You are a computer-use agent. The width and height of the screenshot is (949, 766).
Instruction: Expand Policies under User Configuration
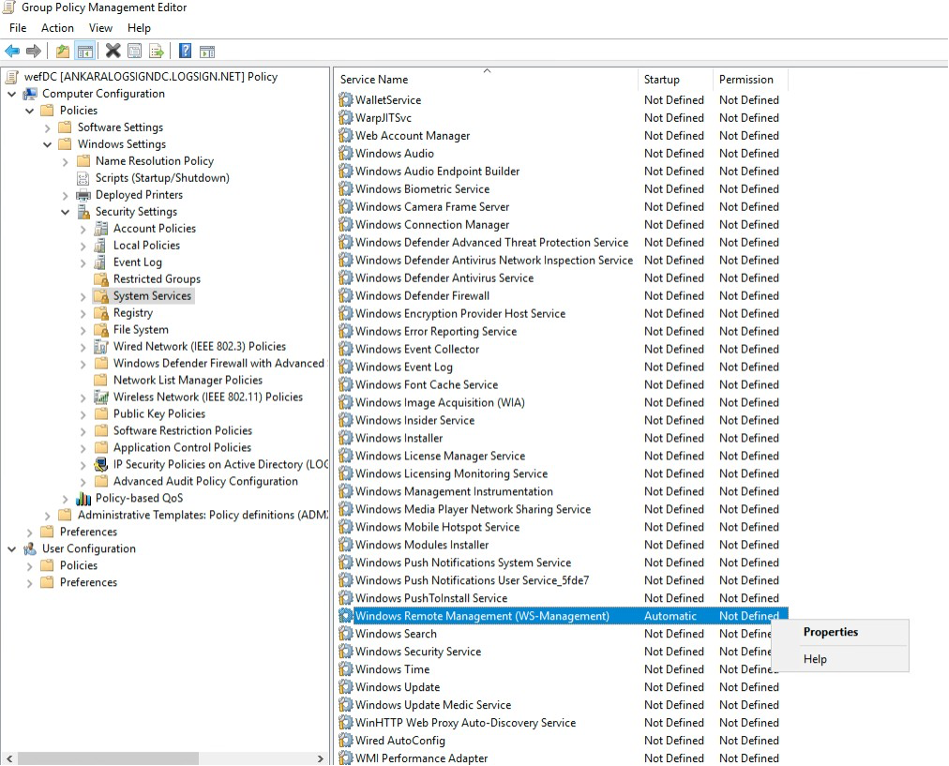(x=30, y=566)
